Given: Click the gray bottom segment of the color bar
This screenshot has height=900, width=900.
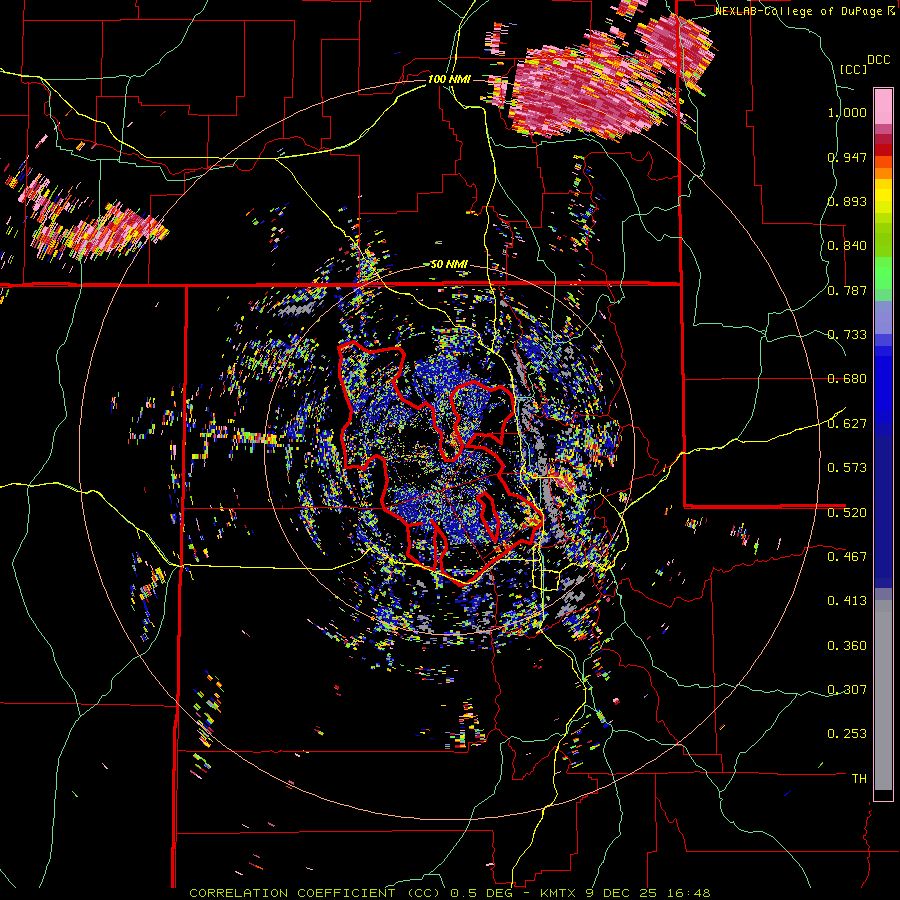Looking at the screenshot, I should (883, 695).
